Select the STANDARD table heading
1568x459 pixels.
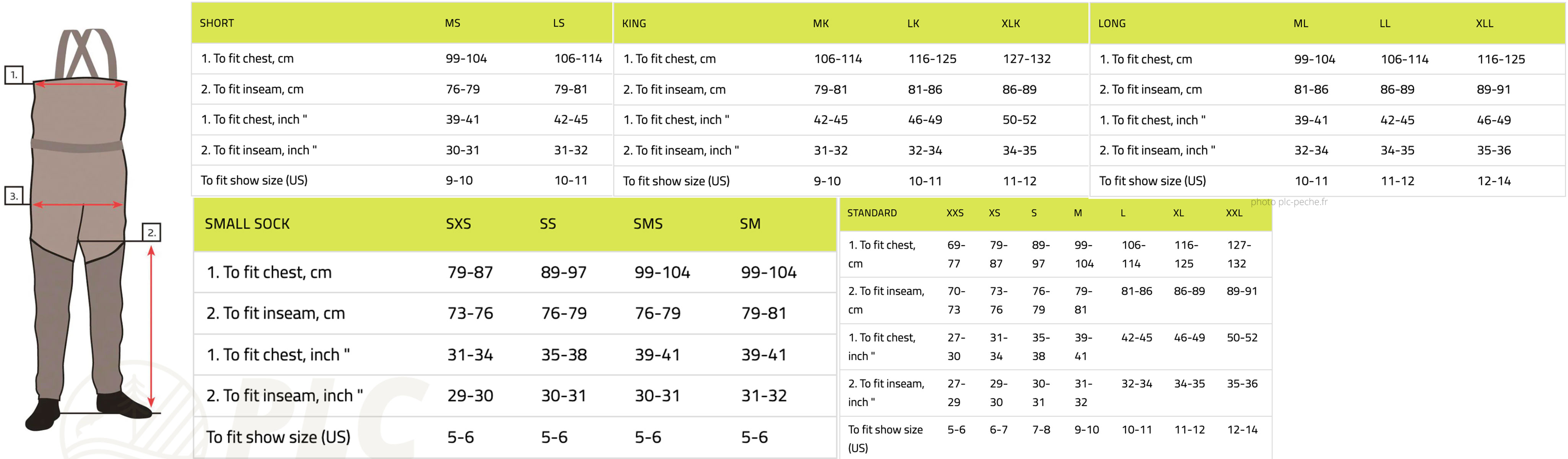click(x=872, y=213)
